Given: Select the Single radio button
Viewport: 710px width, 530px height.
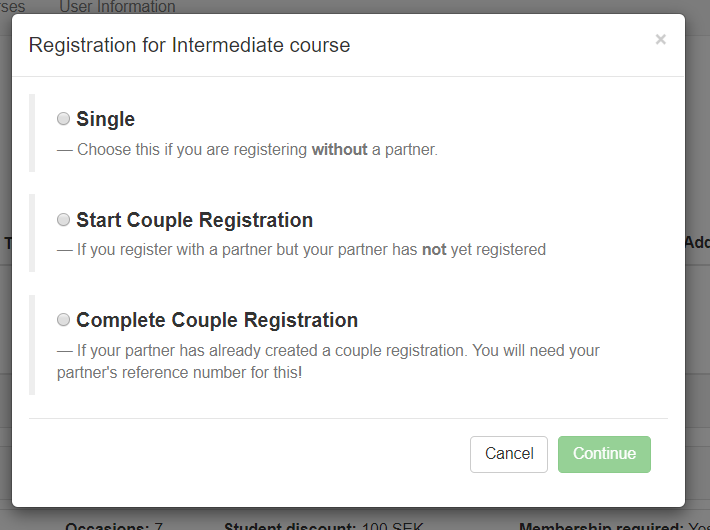Looking at the screenshot, I should [64, 119].
